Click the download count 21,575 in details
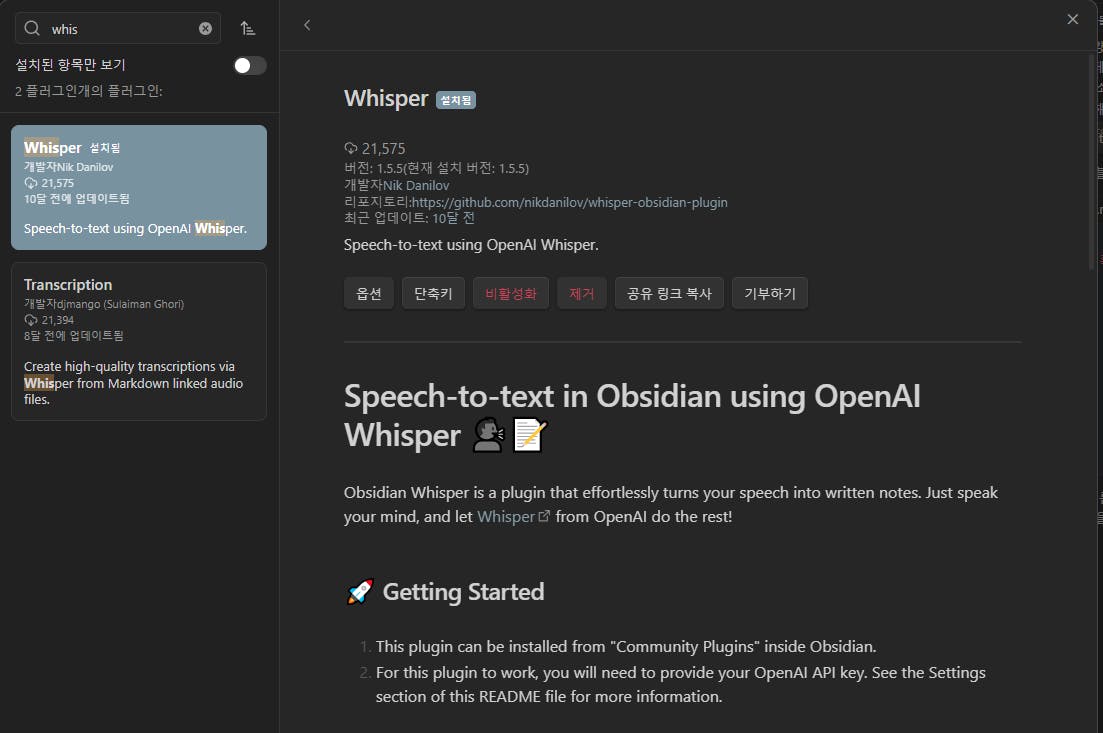The image size is (1103, 733). [x=375, y=148]
